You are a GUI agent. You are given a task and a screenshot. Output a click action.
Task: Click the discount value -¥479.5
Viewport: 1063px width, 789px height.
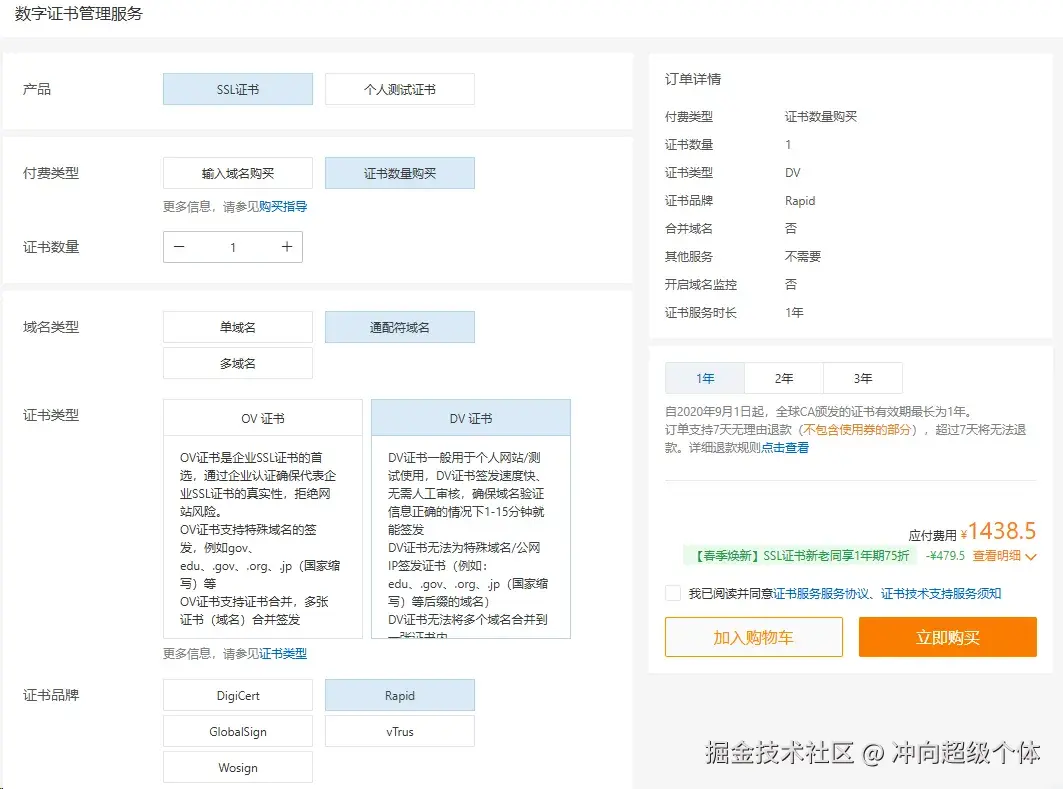[x=945, y=556]
